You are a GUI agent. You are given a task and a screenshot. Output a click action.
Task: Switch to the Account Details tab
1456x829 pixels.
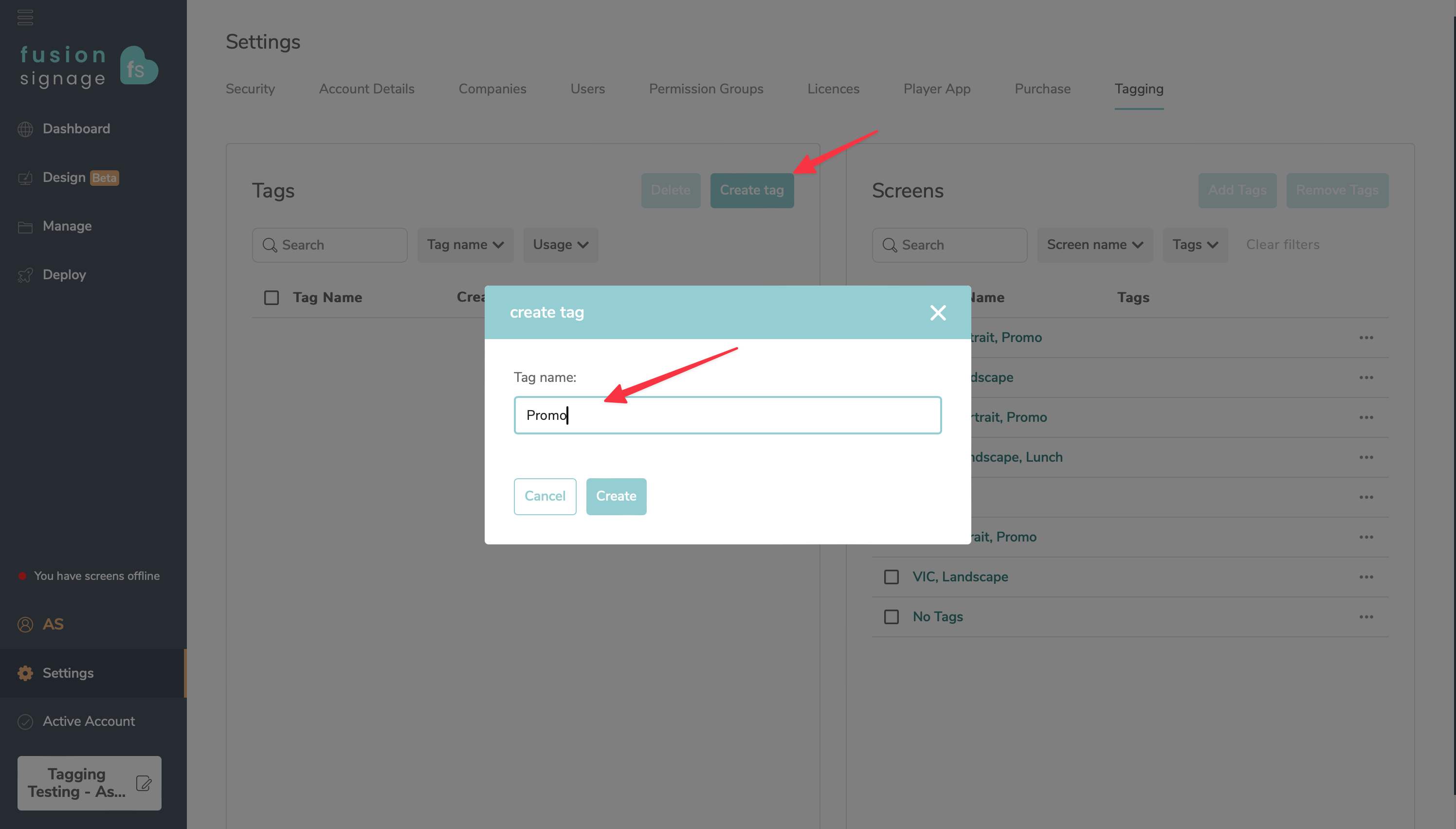(367, 89)
